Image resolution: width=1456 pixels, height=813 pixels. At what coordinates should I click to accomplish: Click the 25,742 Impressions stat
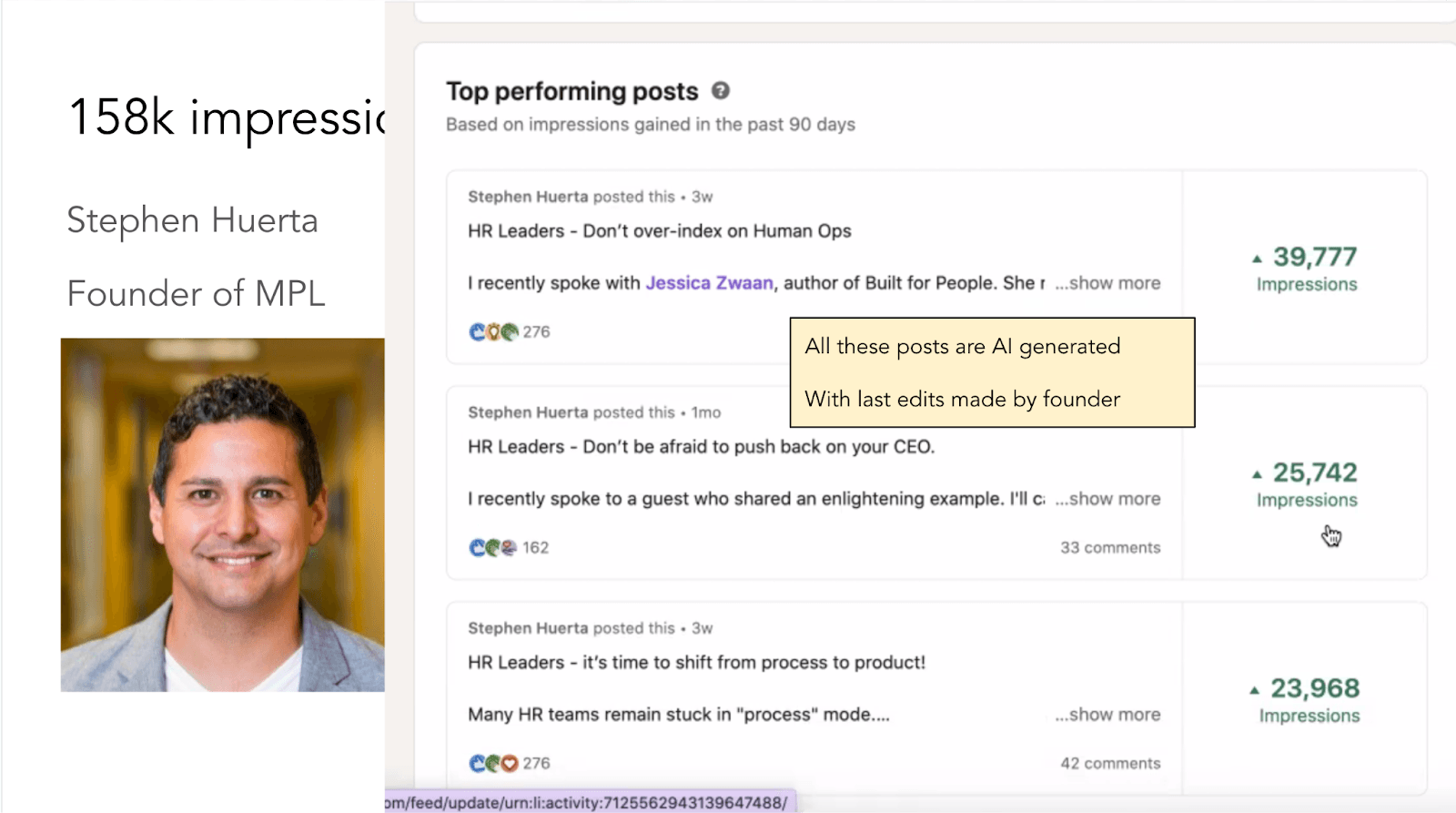1307,484
